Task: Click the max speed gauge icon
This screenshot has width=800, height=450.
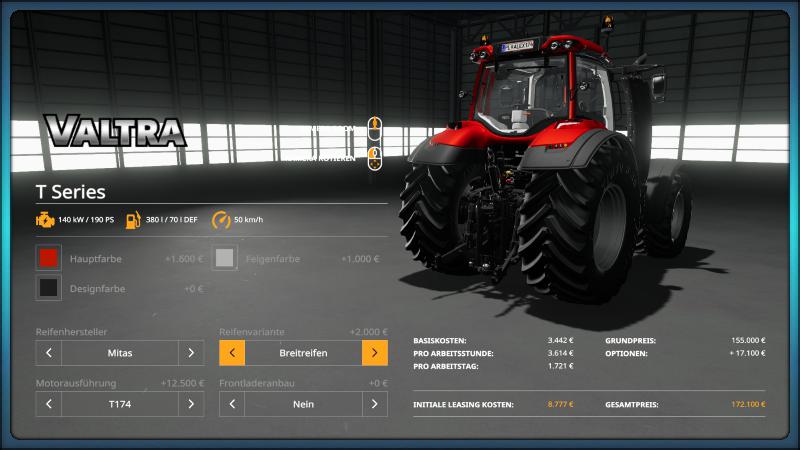Action: click(221, 219)
